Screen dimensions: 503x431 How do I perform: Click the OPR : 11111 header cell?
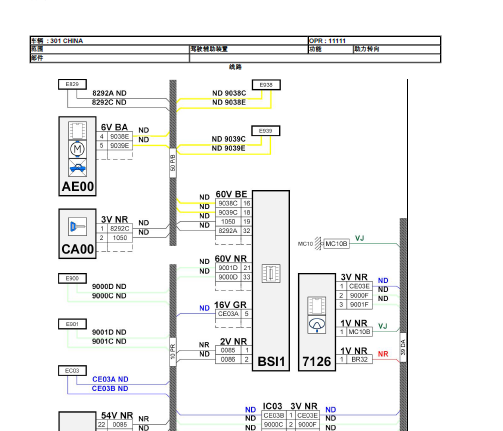pyautogui.click(x=374, y=41)
